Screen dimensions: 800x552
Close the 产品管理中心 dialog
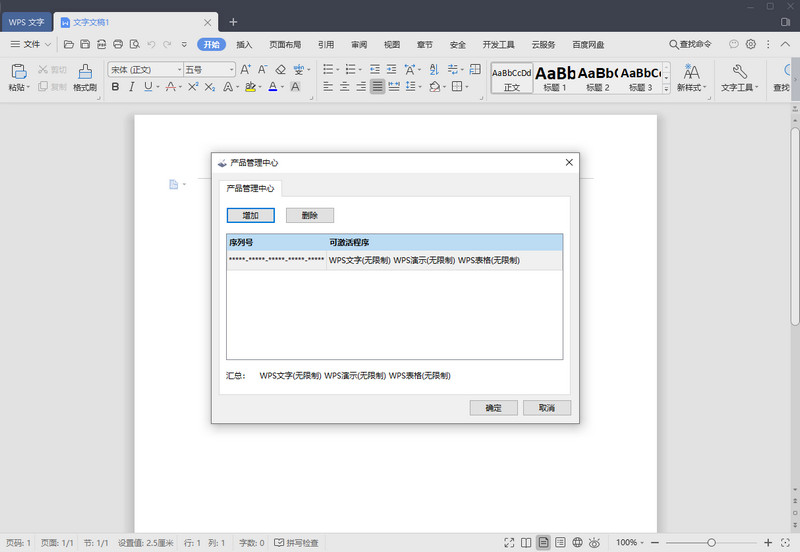click(569, 162)
